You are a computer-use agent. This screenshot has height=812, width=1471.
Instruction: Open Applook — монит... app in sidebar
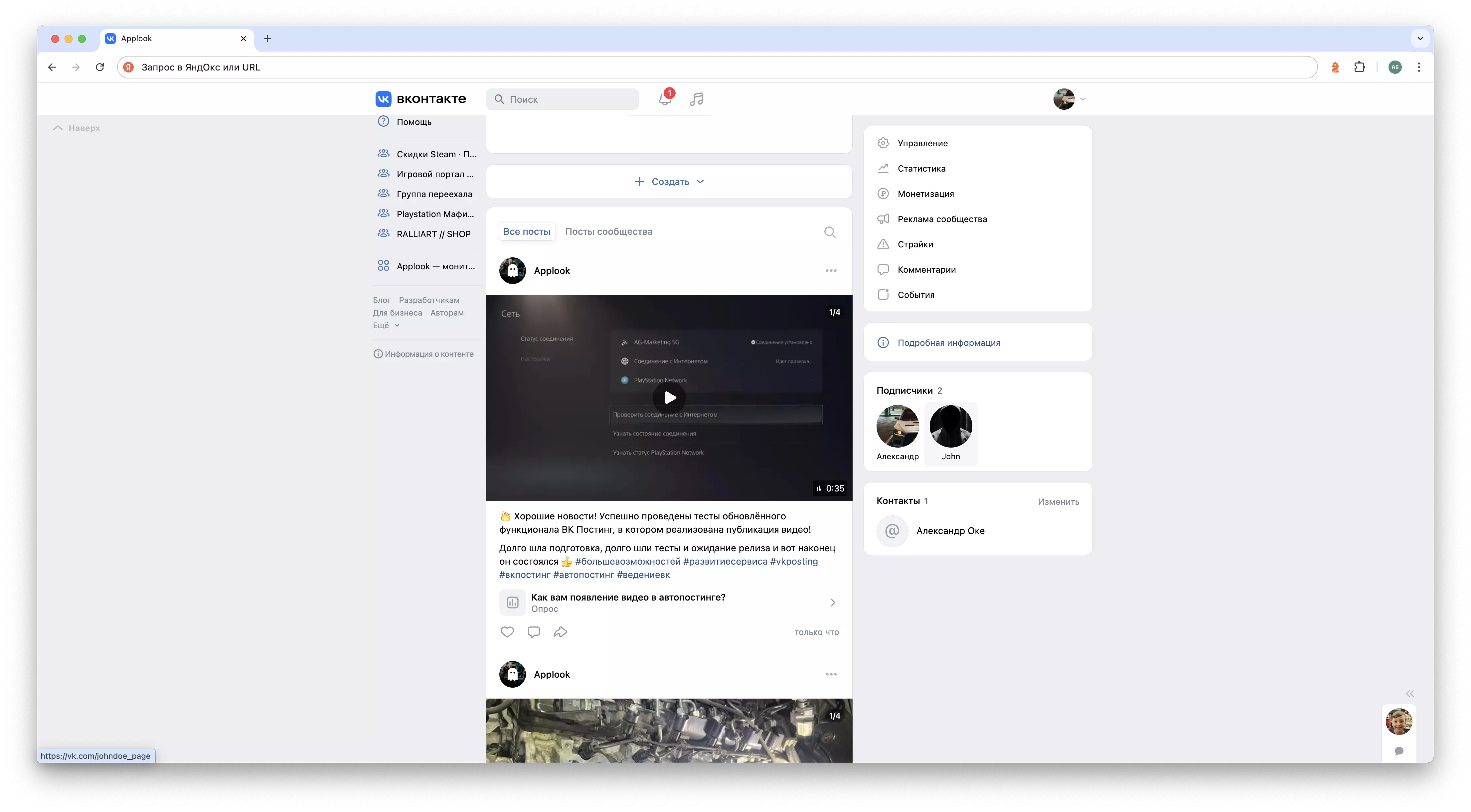426,266
